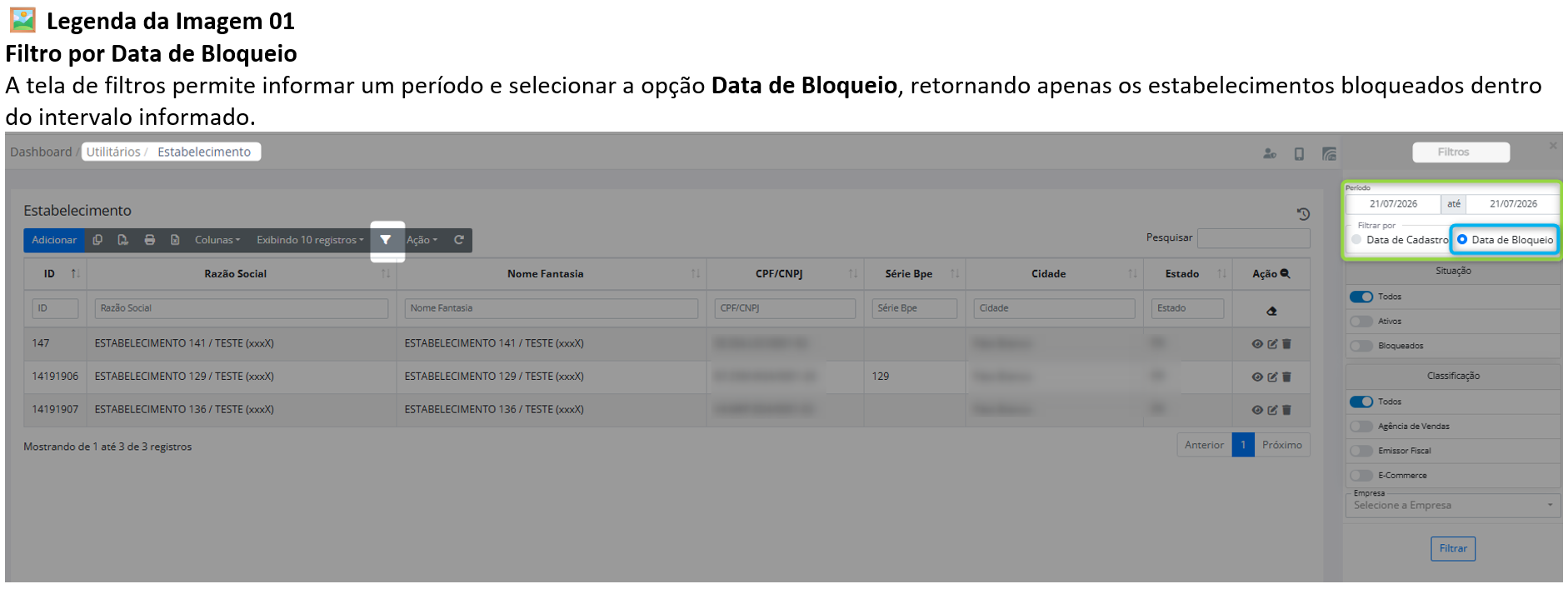Open the Dashboard breadcrumb link
The width and height of the screenshot is (1568, 589).
[41, 152]
